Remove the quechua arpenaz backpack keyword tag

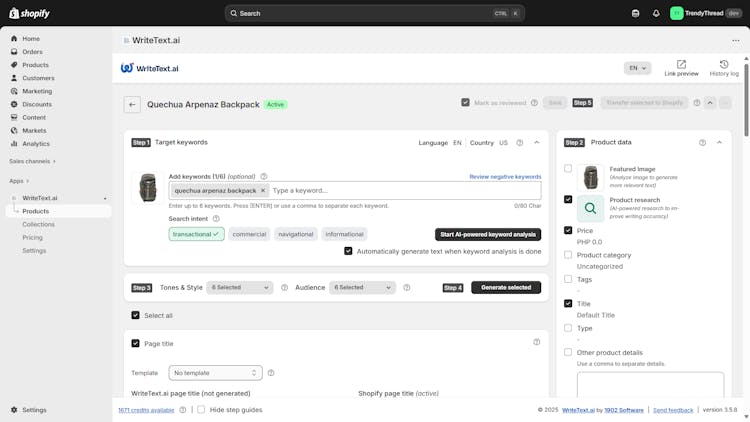pyautogui.click(x=263, y=190)
